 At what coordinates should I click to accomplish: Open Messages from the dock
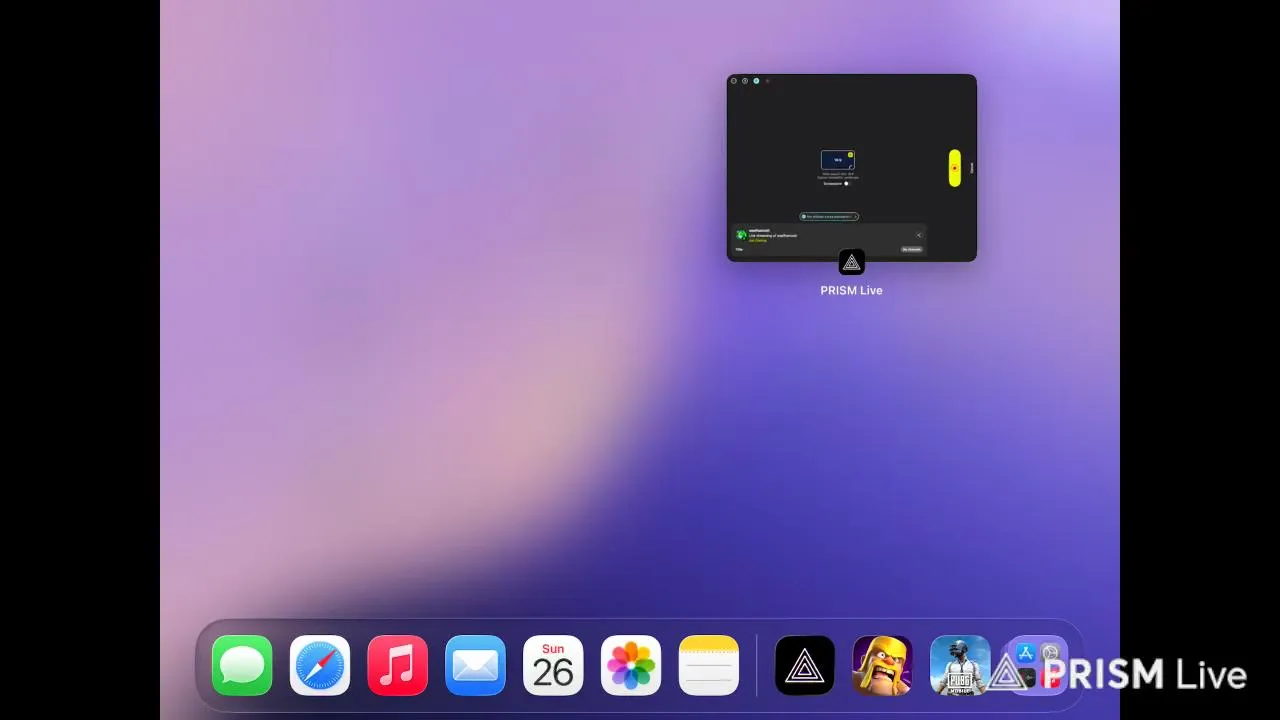242,665
